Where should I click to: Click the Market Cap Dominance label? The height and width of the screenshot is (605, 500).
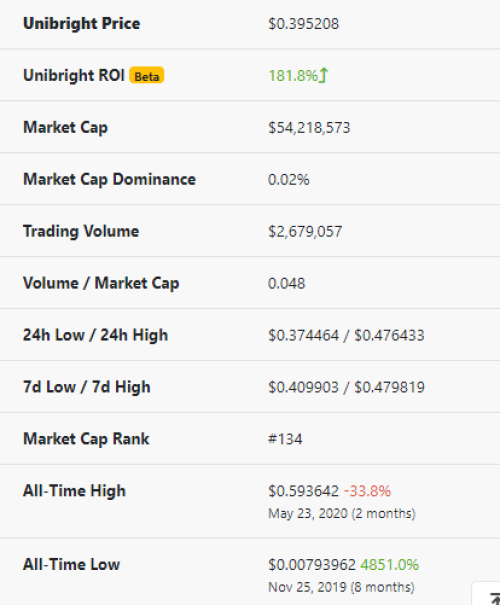[110, 179]
